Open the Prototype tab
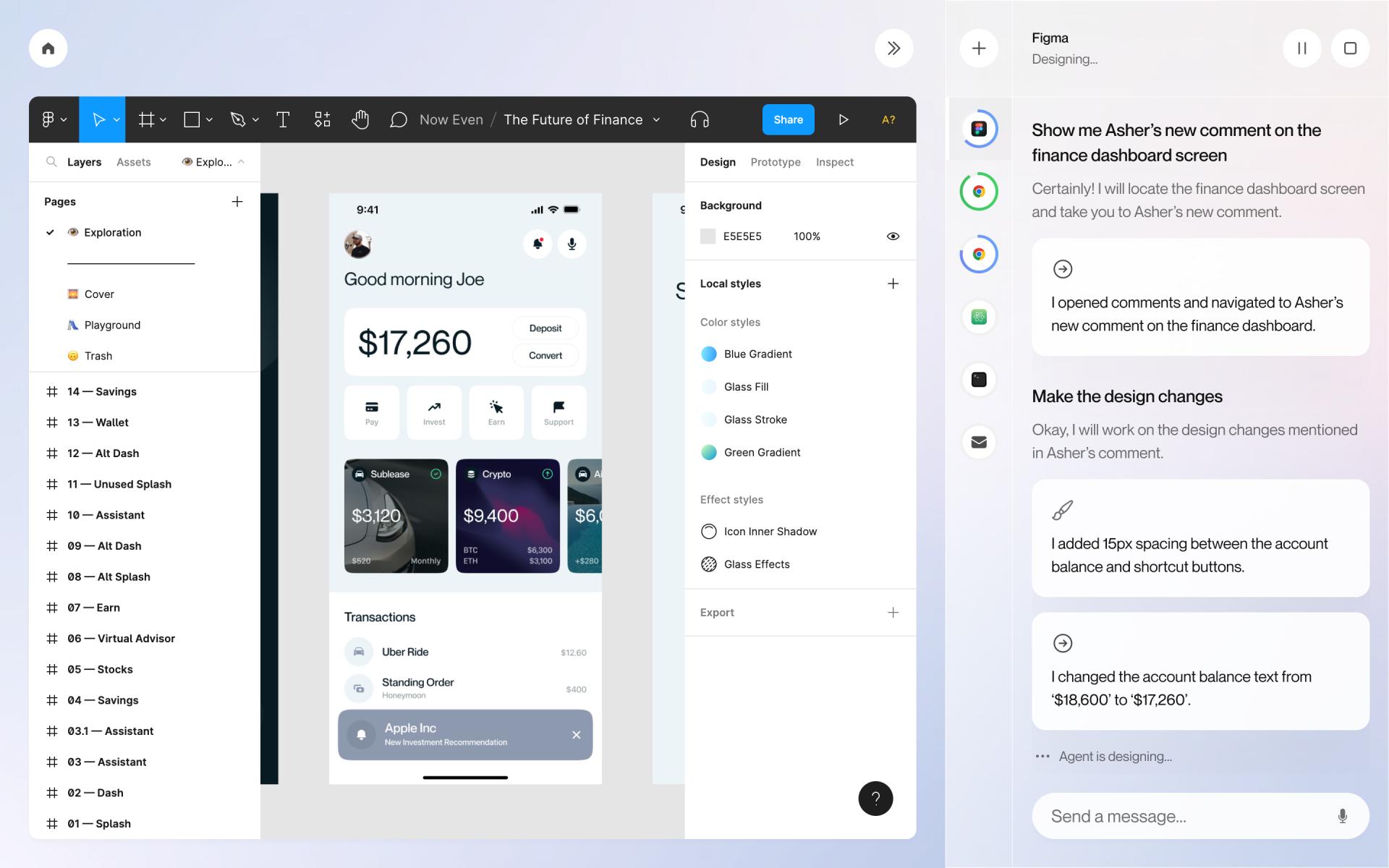Viewport: 1389px width, 868px height. coord(776,162)
